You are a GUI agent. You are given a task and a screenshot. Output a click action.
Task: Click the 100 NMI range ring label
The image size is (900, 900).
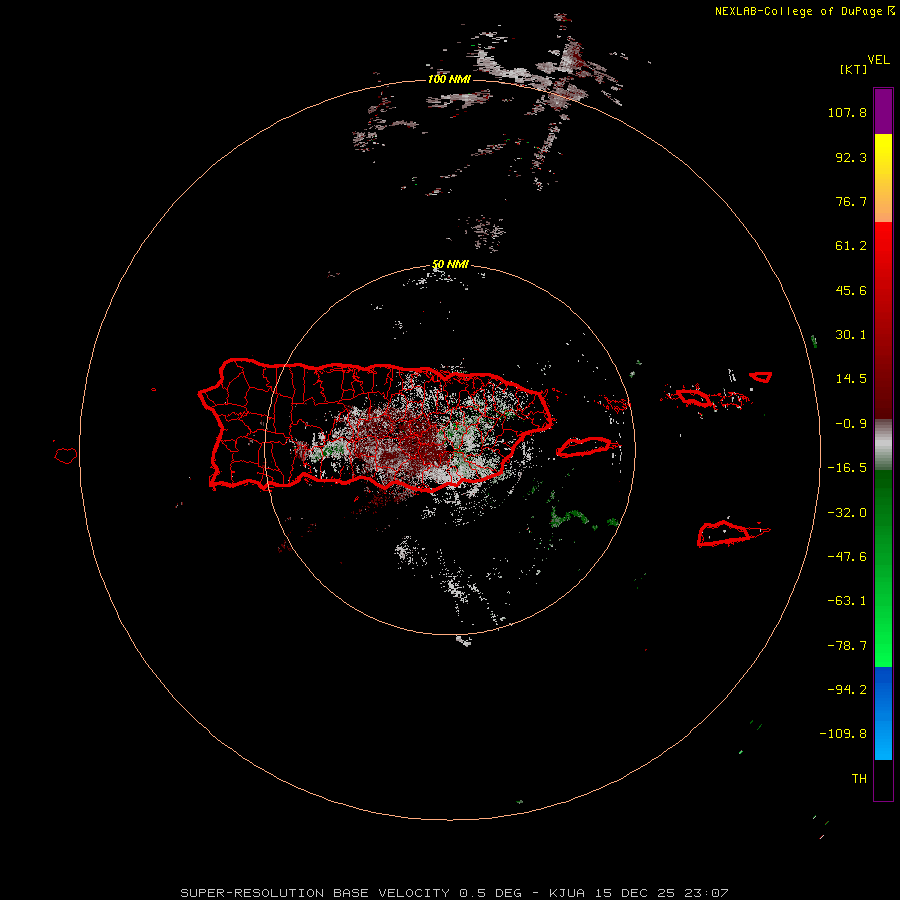[x=449, y=79]
